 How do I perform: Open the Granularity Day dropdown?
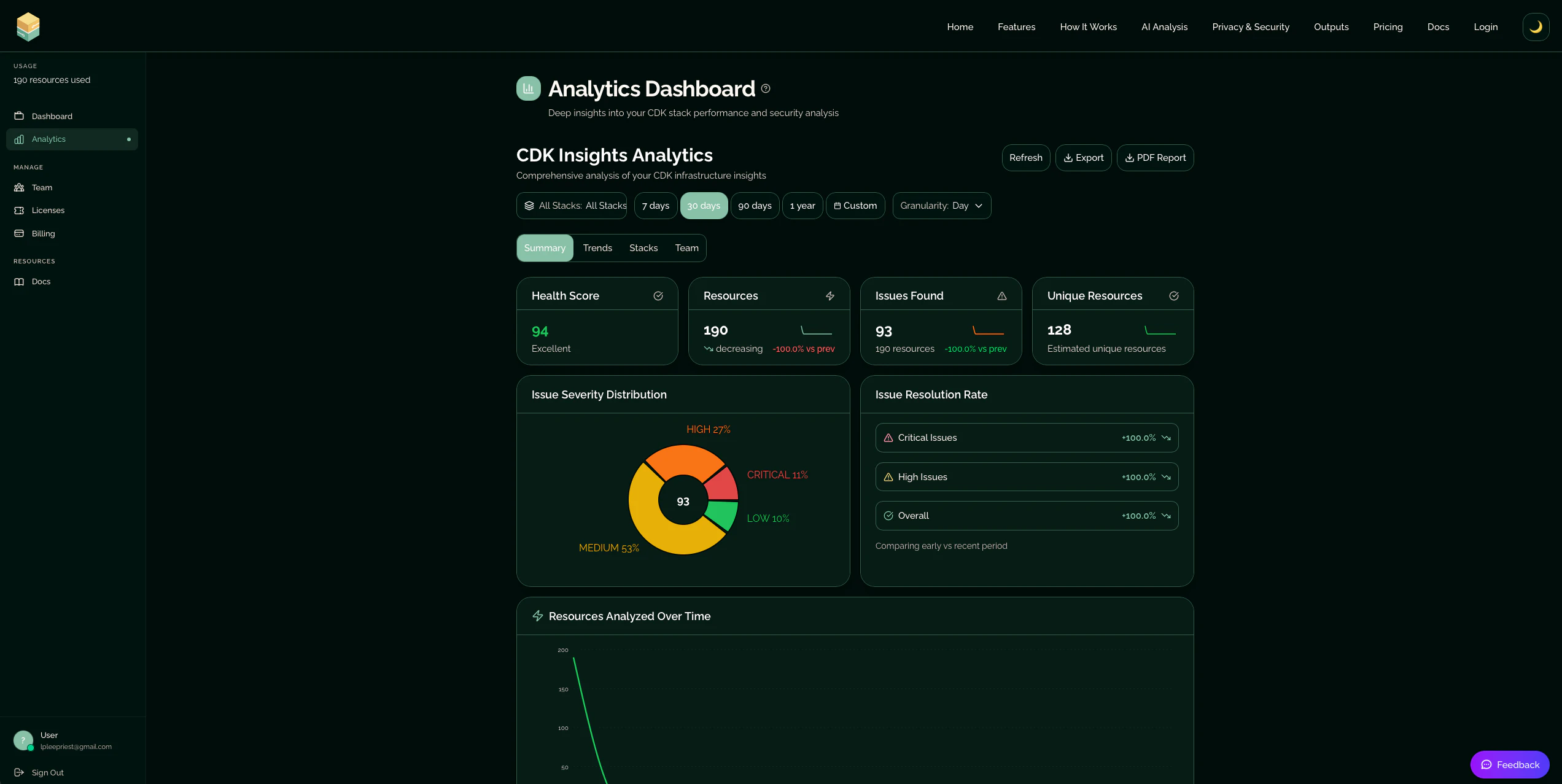941,206
